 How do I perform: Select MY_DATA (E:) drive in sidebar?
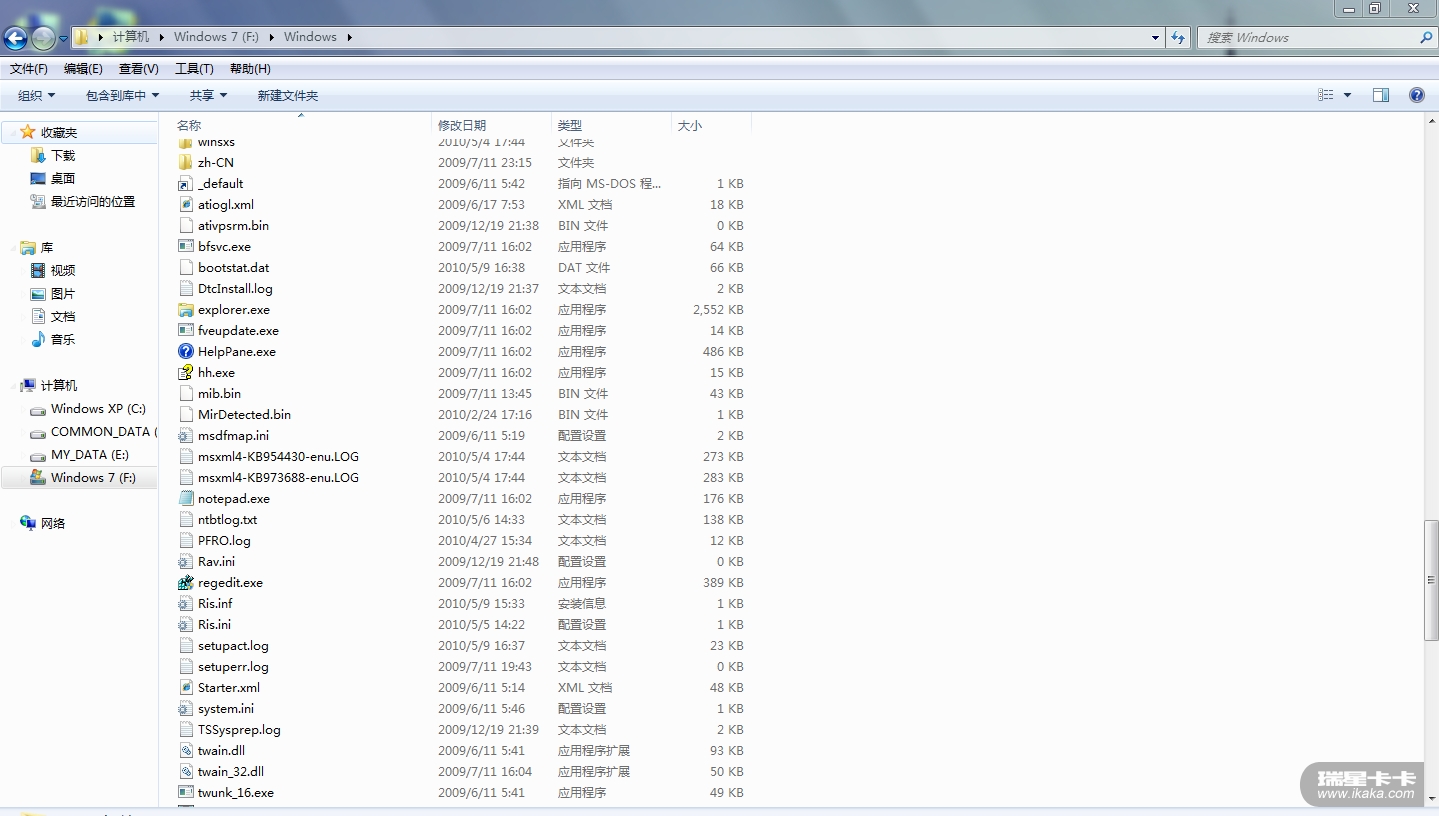click(90, 455)
